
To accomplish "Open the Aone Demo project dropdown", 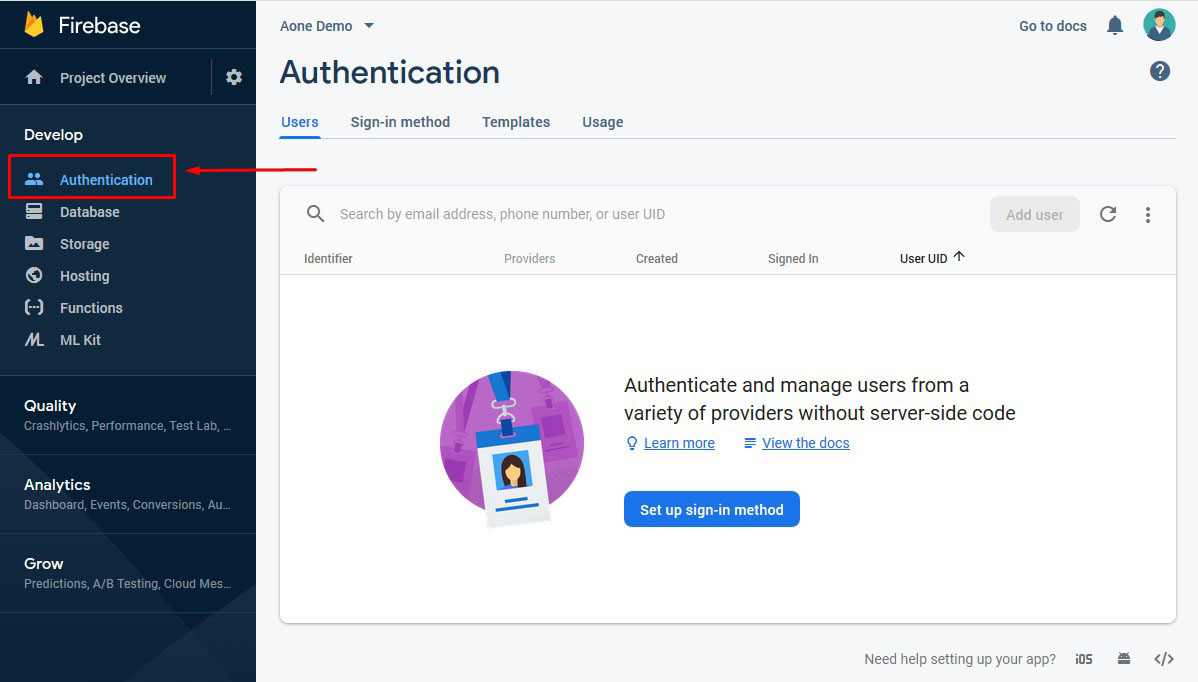I will point(327,26).
